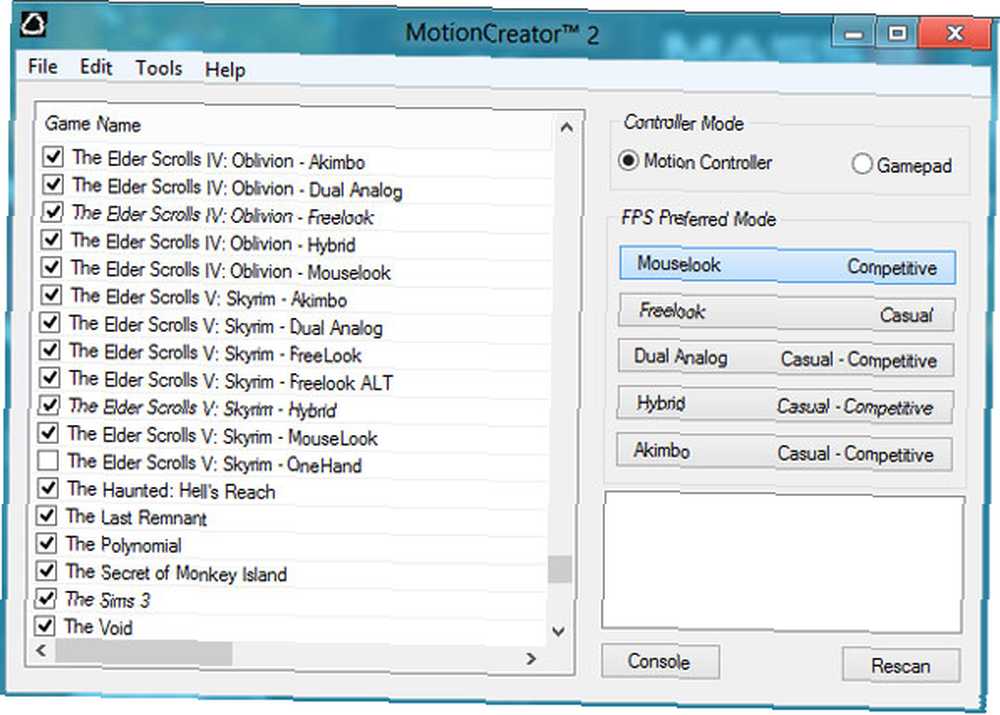The width and height of the screenshot is (1000, 715).
Task: Select 'The Sims 3' row text
Action: (108, 600)
